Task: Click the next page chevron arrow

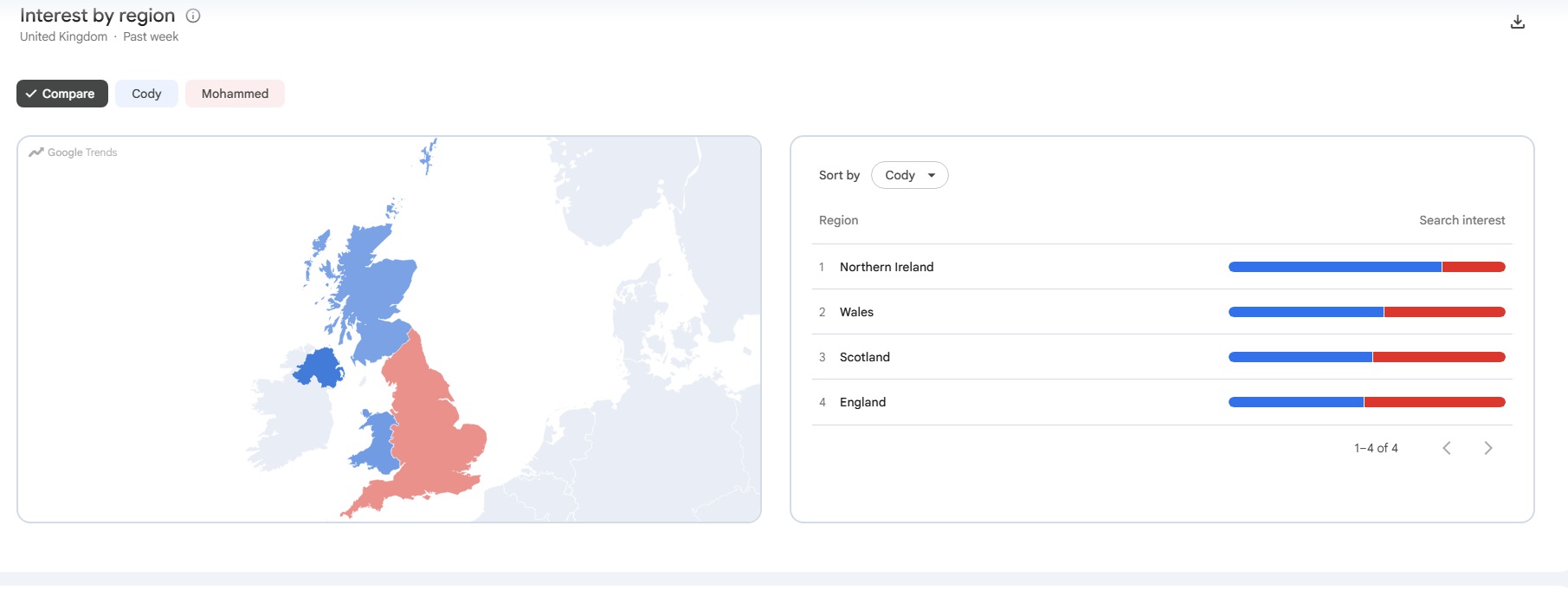Action: click(1487, 448)
